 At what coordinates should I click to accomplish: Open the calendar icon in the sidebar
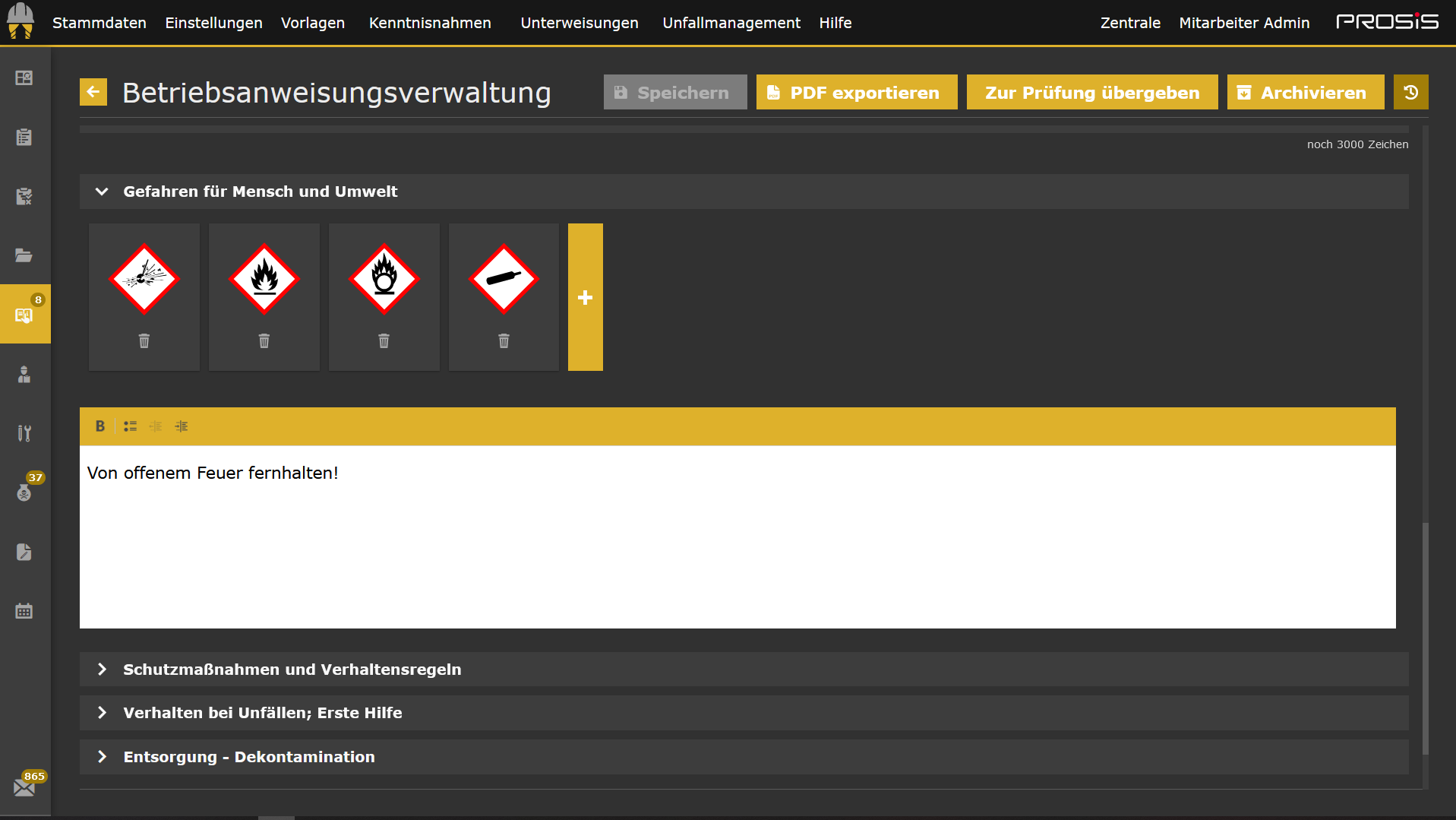point(24,611)
